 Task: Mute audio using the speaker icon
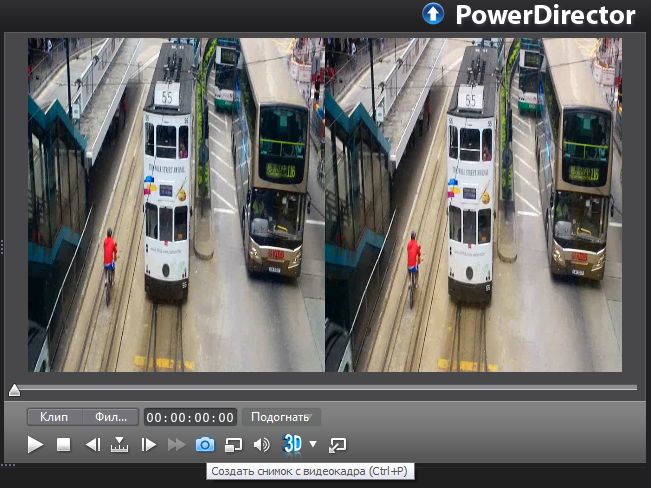(261, 445)
